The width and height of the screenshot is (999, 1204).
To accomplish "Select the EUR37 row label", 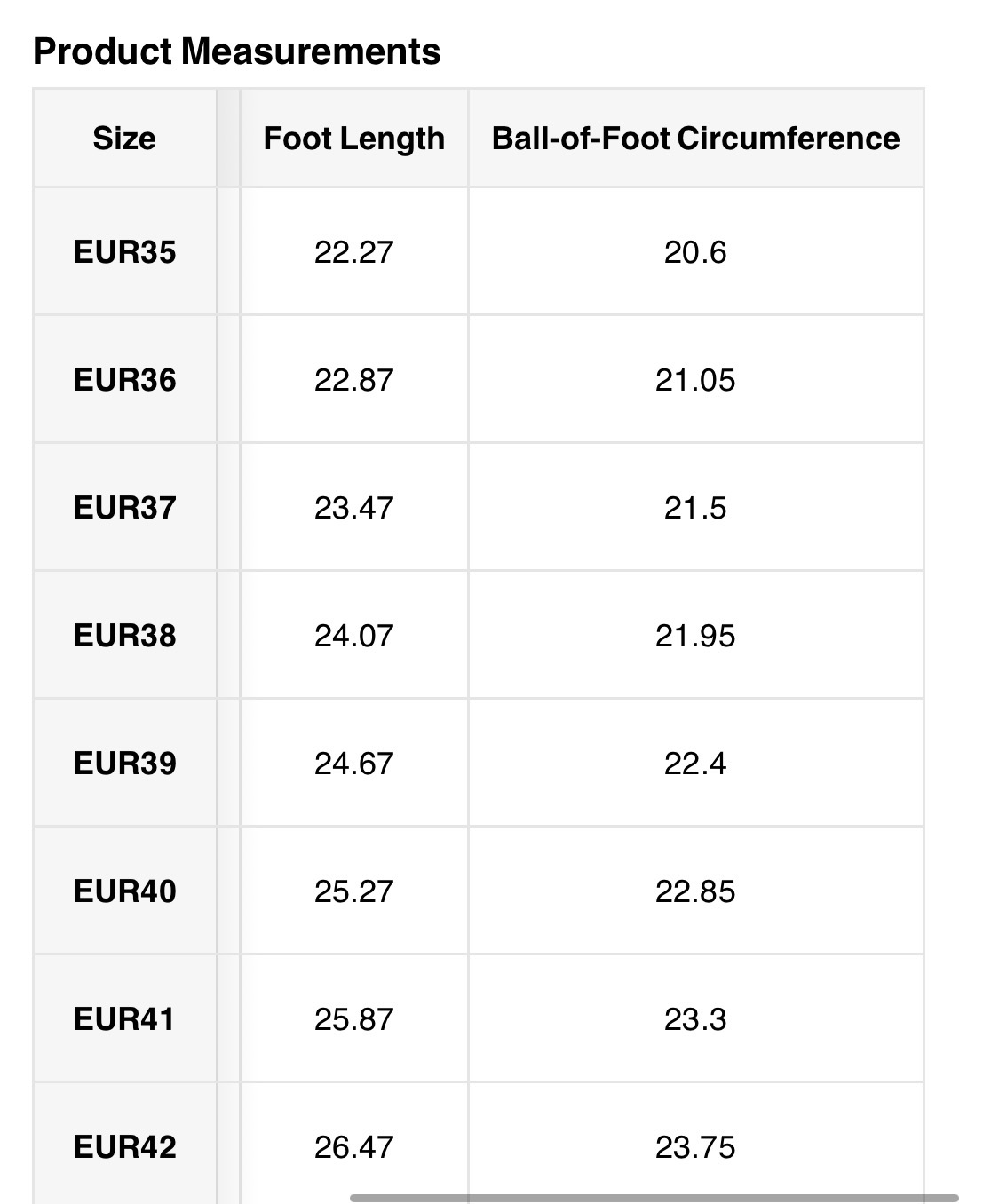I will pos(124,508).
